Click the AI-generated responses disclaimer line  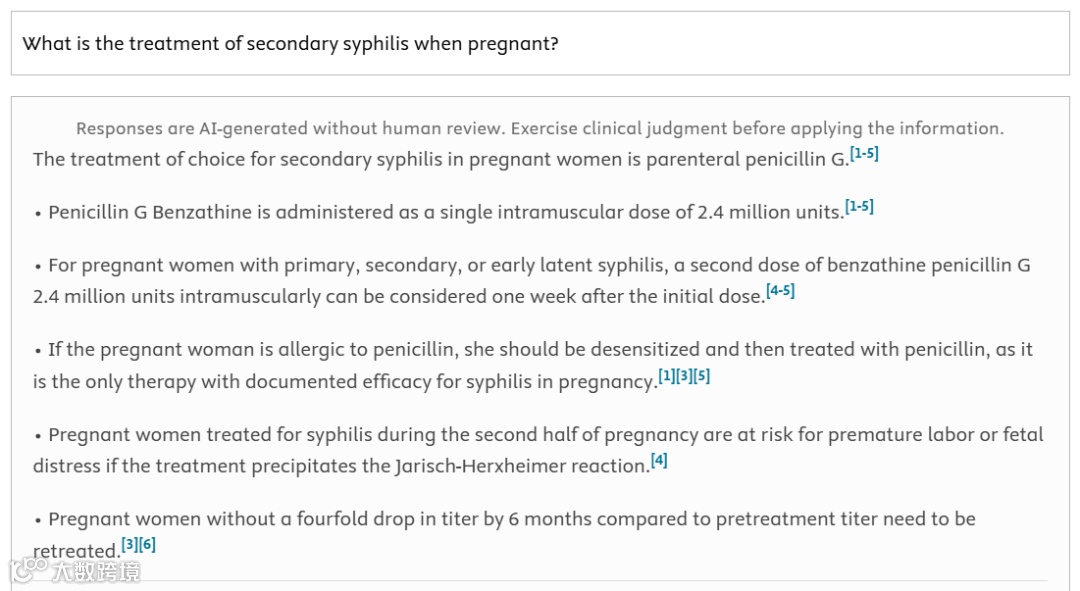click(x=540, y=128)
